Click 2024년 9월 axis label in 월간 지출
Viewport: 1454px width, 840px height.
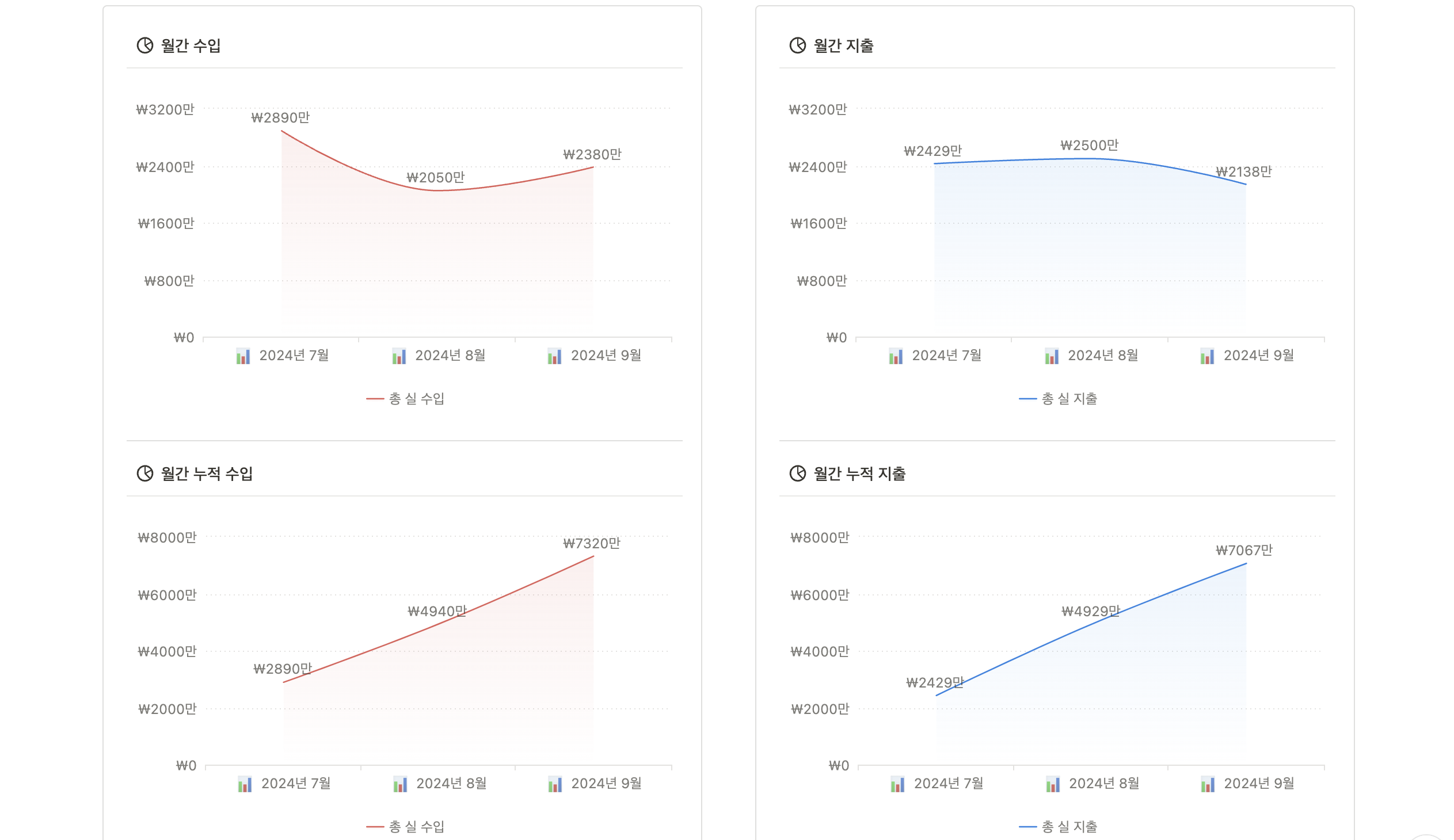click(x=1258, y=356)
